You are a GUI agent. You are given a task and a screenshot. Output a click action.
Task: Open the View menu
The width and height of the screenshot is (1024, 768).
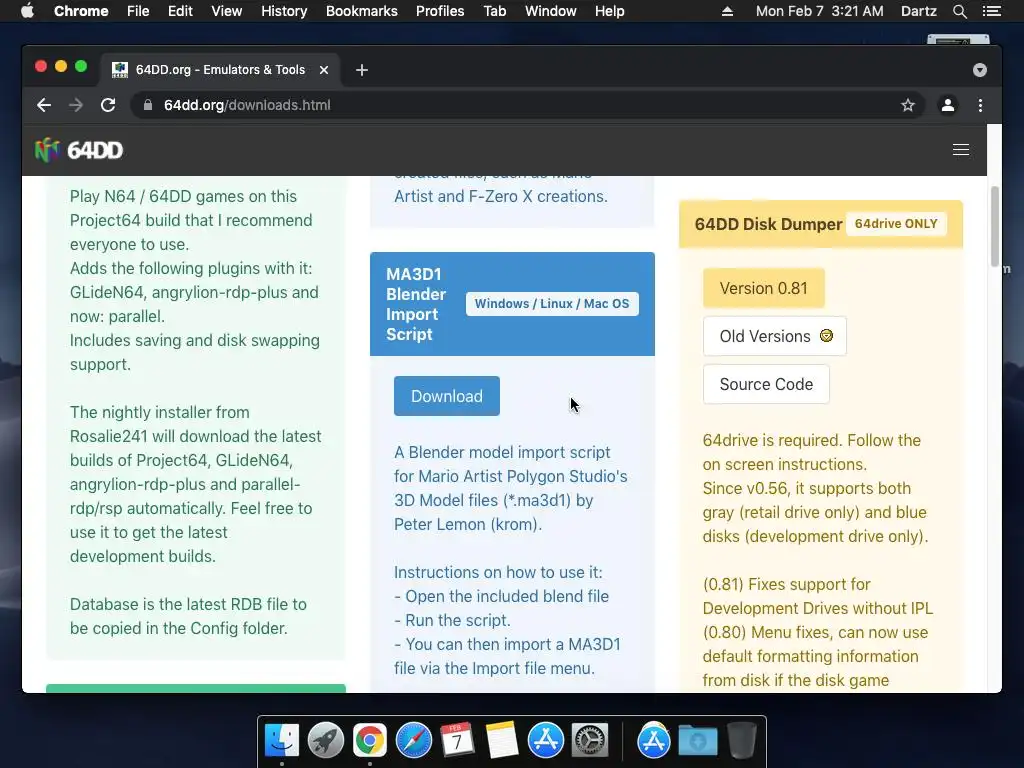click(227, 11)
